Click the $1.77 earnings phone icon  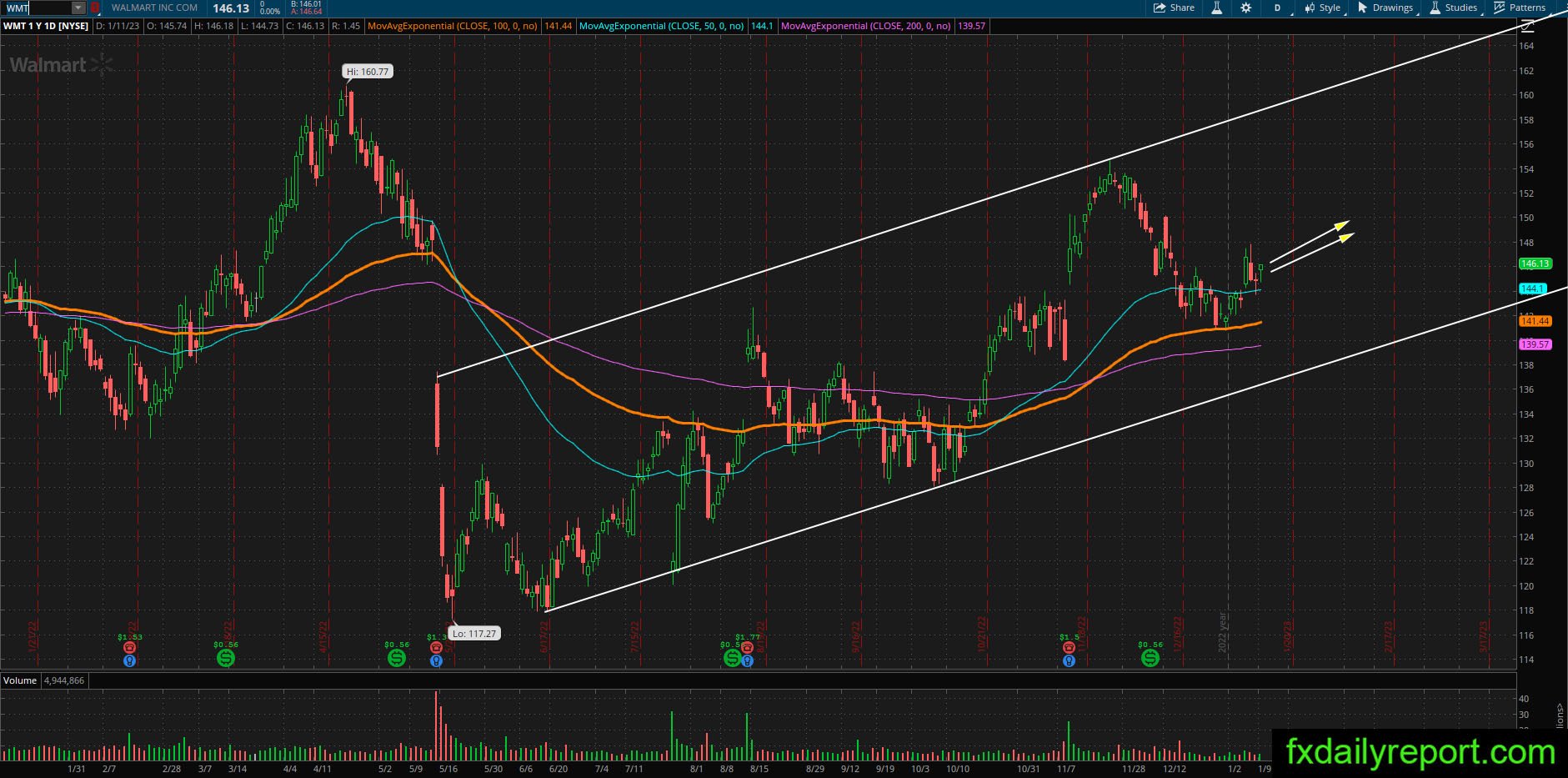point(748,648)
